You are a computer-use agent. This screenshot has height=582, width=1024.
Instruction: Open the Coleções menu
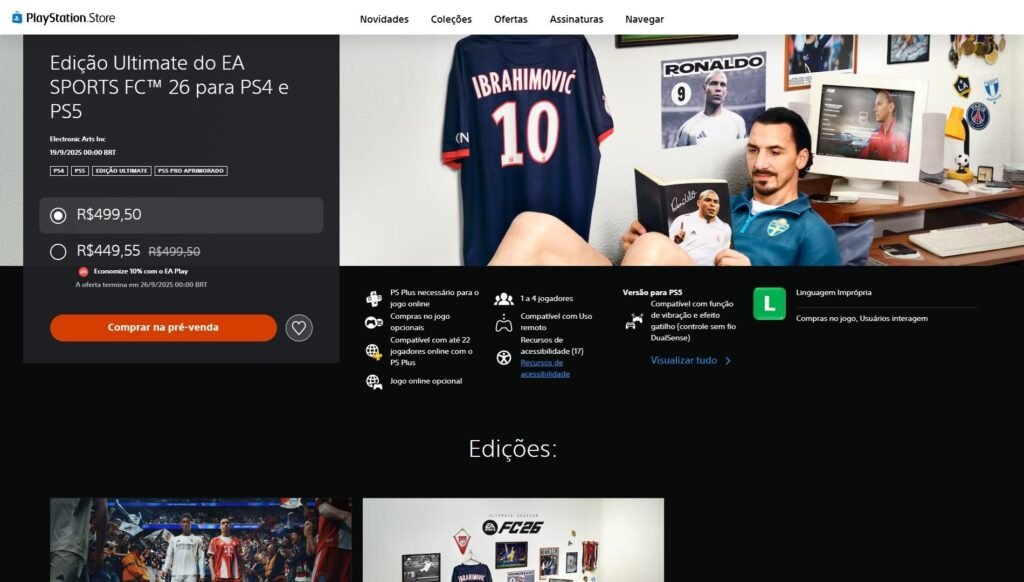click(451, 19)
